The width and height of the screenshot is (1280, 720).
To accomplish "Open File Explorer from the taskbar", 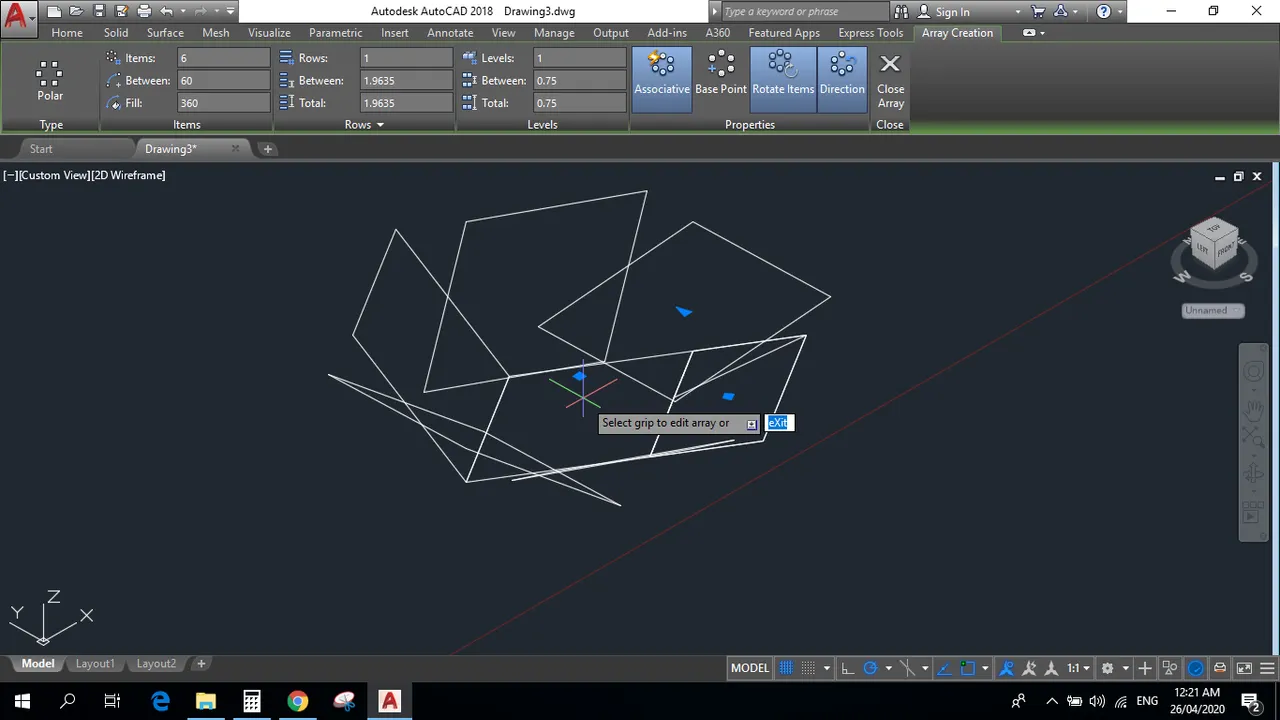I will pos(206,701).
